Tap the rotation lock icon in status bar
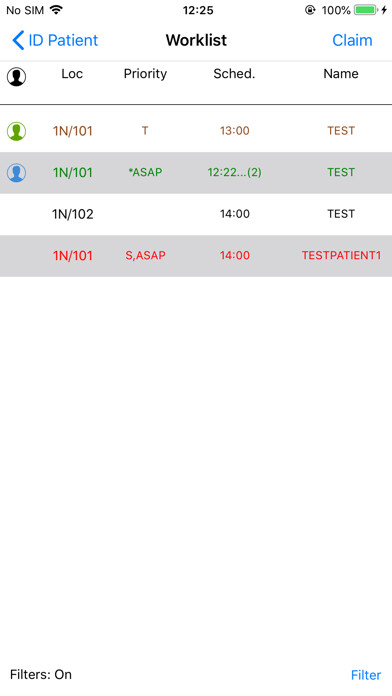 (x=310, y=10)
